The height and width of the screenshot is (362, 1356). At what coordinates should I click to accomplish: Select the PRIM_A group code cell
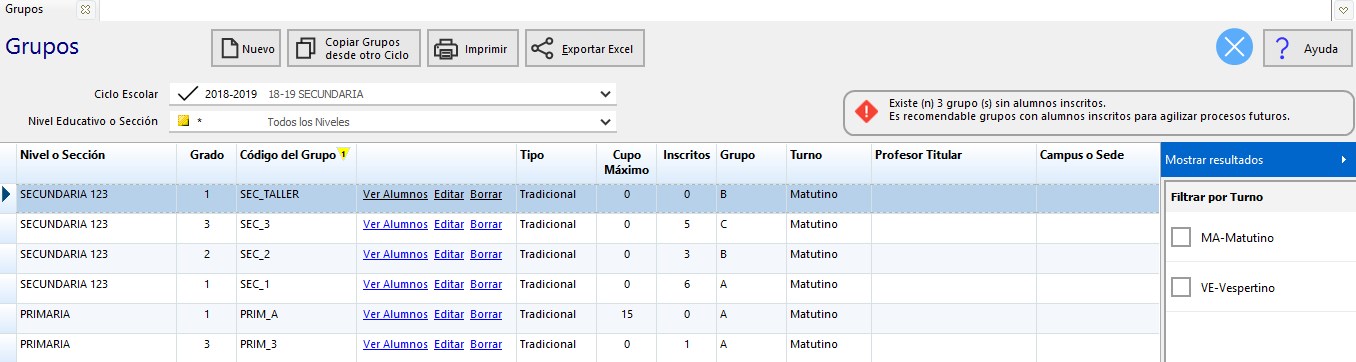click(x=296, y=318)
